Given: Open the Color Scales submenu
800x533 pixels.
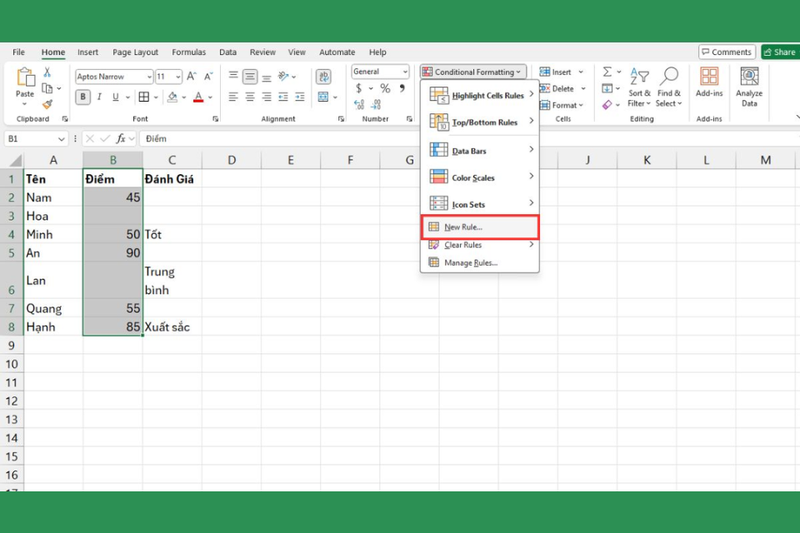Looking at the screenshot, I should (480, 178).
